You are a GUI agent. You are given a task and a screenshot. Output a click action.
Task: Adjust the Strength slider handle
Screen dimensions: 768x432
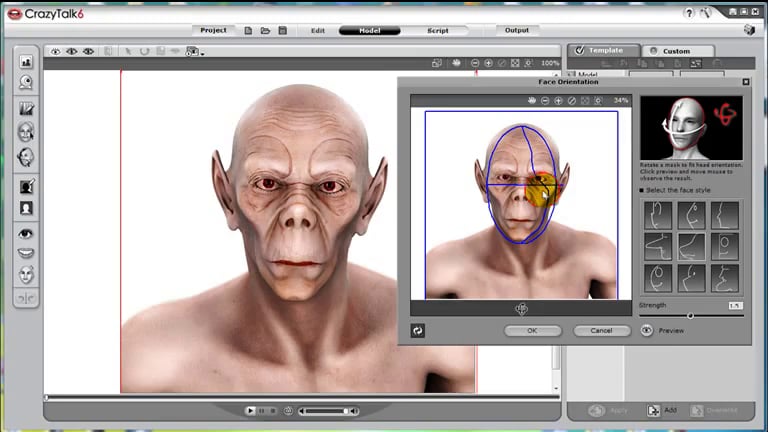(690, 315)
